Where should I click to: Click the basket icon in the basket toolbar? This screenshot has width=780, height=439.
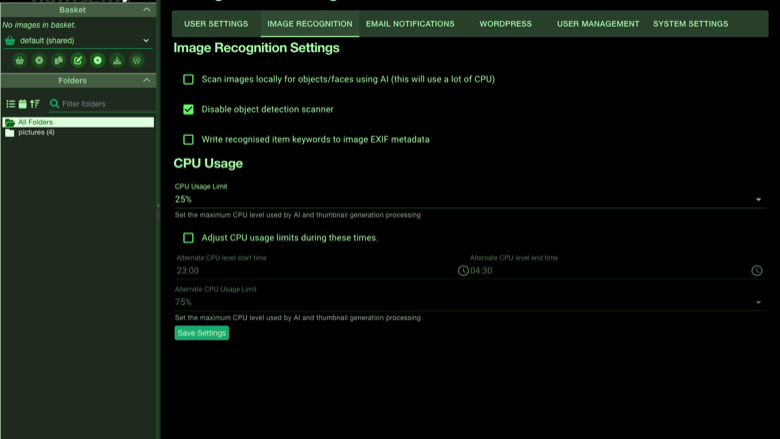click(x=19, y=60)
